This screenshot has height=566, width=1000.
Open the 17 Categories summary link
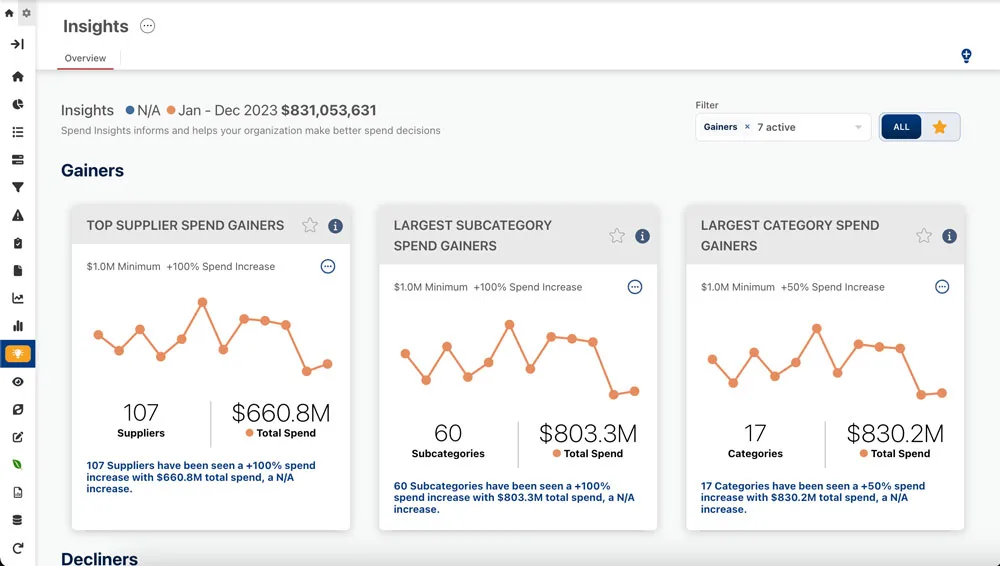tap(813, 498)
